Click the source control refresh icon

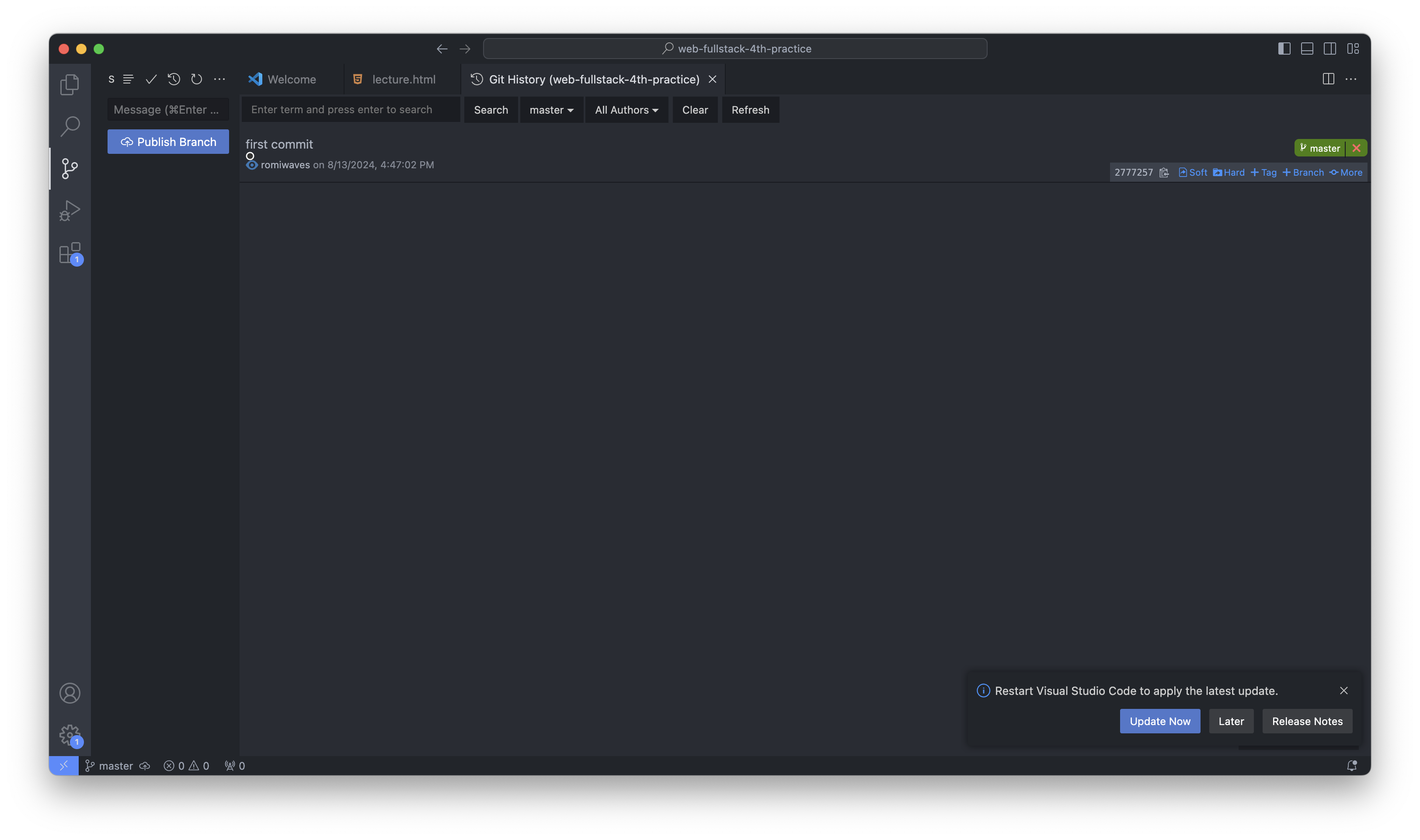click(196, 79)
